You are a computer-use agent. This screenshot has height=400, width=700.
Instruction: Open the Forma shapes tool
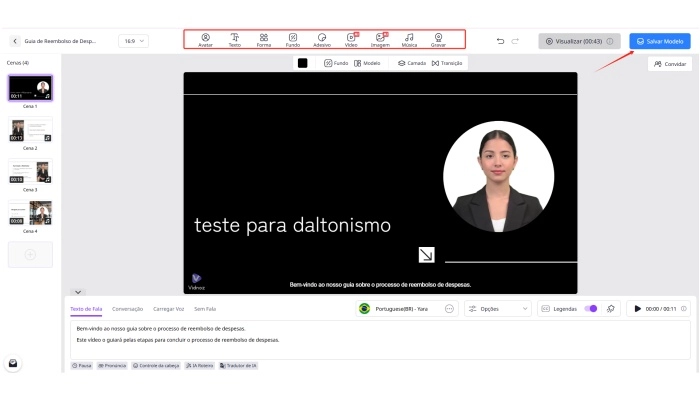tap(264, 40)
